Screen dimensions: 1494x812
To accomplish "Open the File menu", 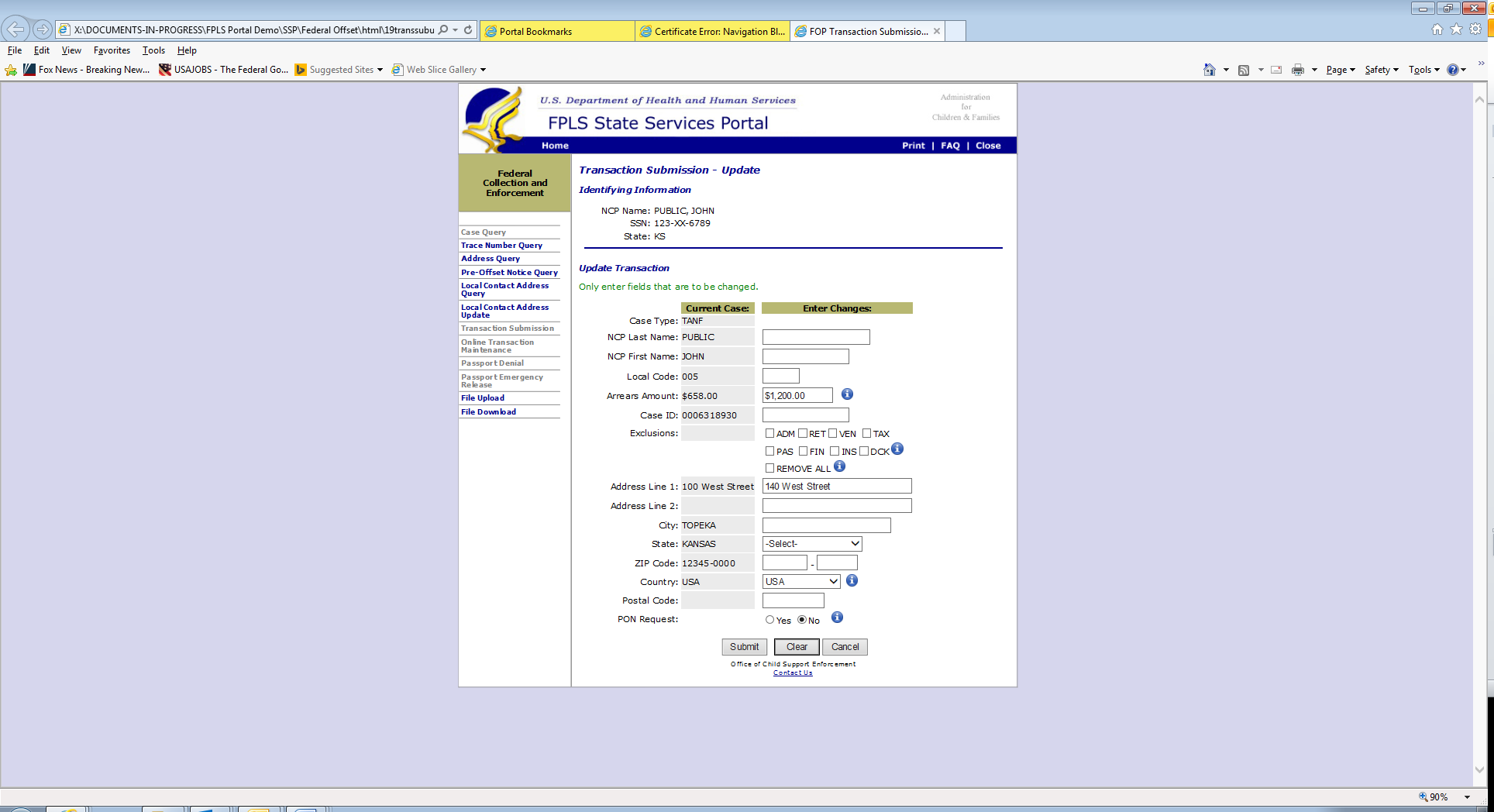I will [15, 50].
